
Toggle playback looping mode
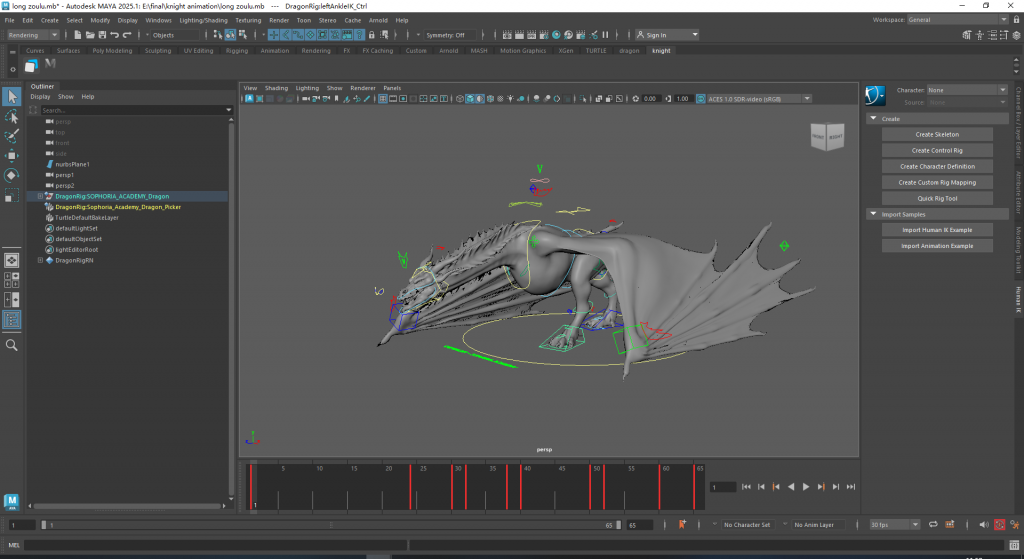(932, 524)
